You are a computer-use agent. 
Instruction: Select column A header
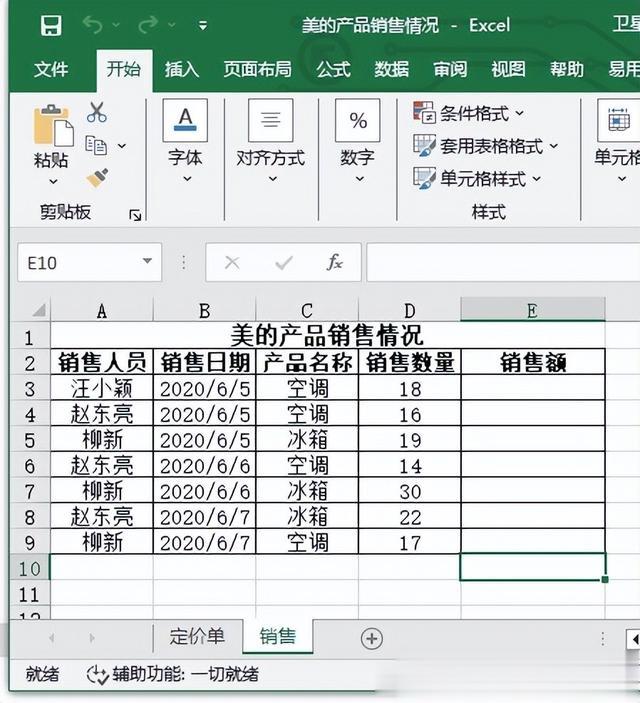[102, 310]
